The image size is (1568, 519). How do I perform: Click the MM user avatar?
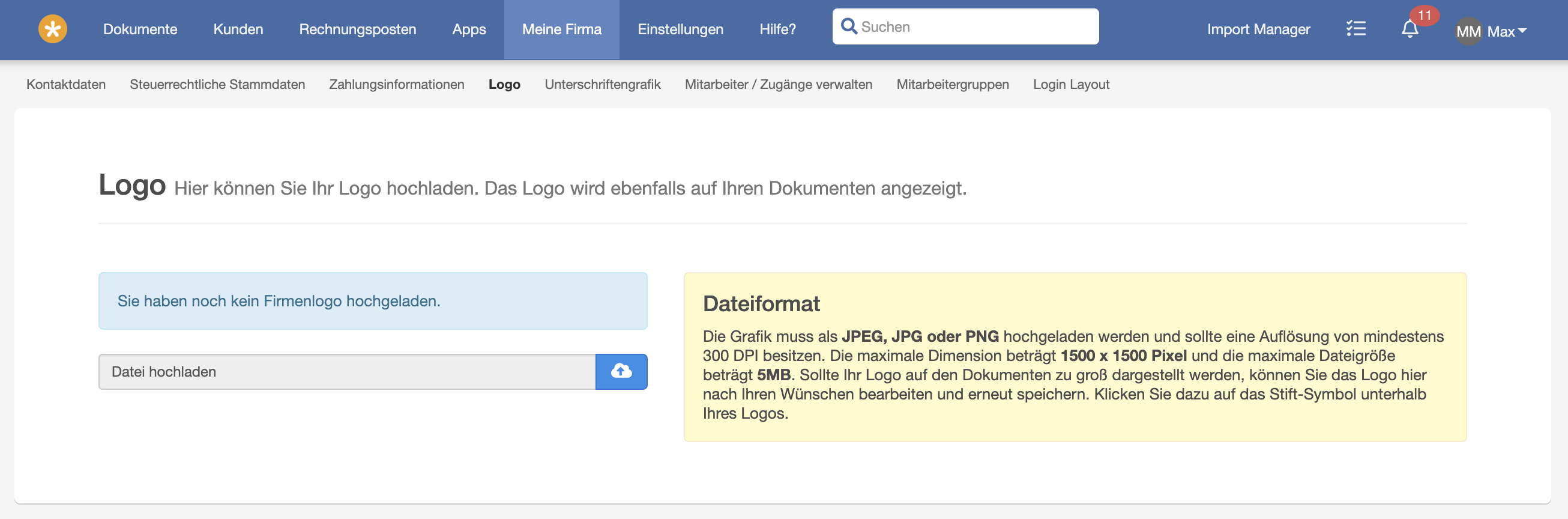1468,31
